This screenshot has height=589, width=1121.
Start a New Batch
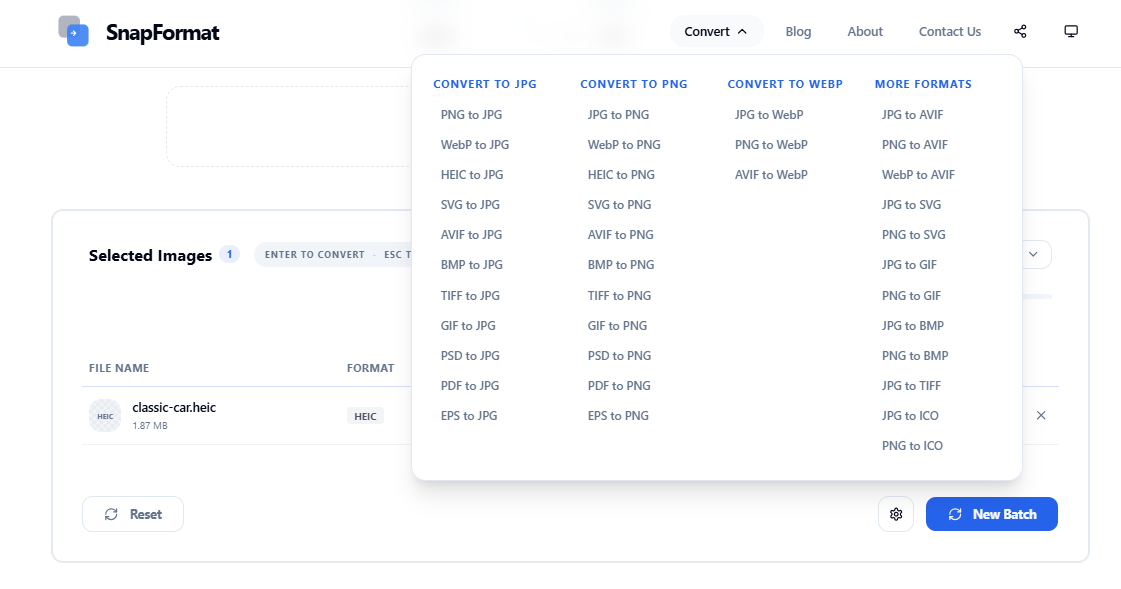tap(992, 514)
